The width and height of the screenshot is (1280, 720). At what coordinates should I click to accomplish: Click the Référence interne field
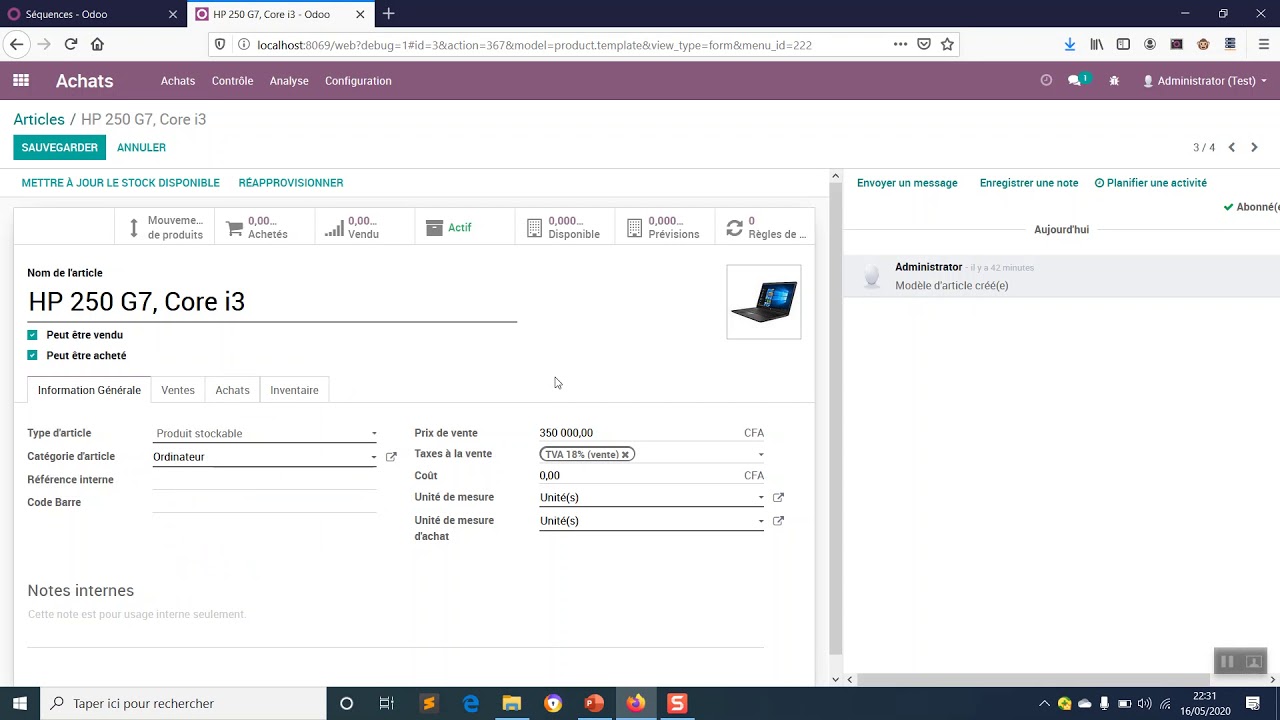click(x=265, y=479)
